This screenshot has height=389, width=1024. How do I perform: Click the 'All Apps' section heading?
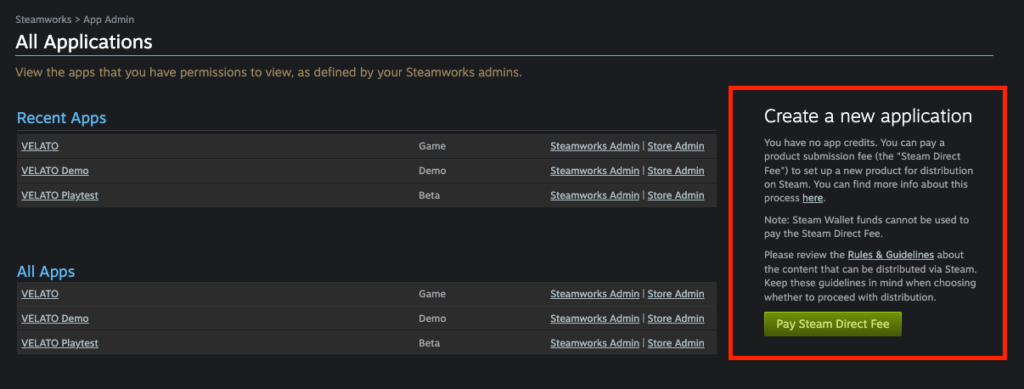click(x=46, y=272)
